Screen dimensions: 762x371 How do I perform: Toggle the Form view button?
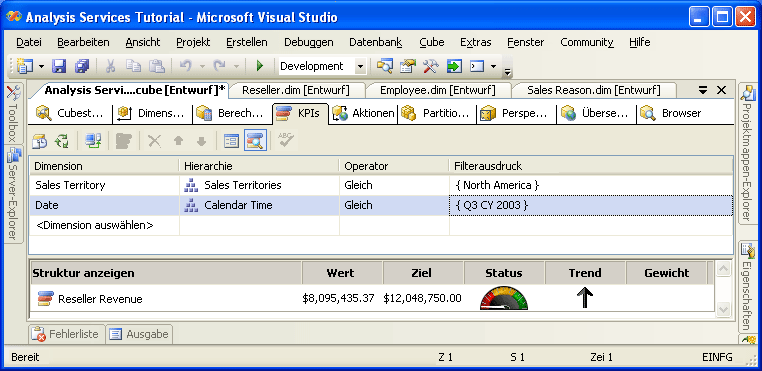pos(231,141)
